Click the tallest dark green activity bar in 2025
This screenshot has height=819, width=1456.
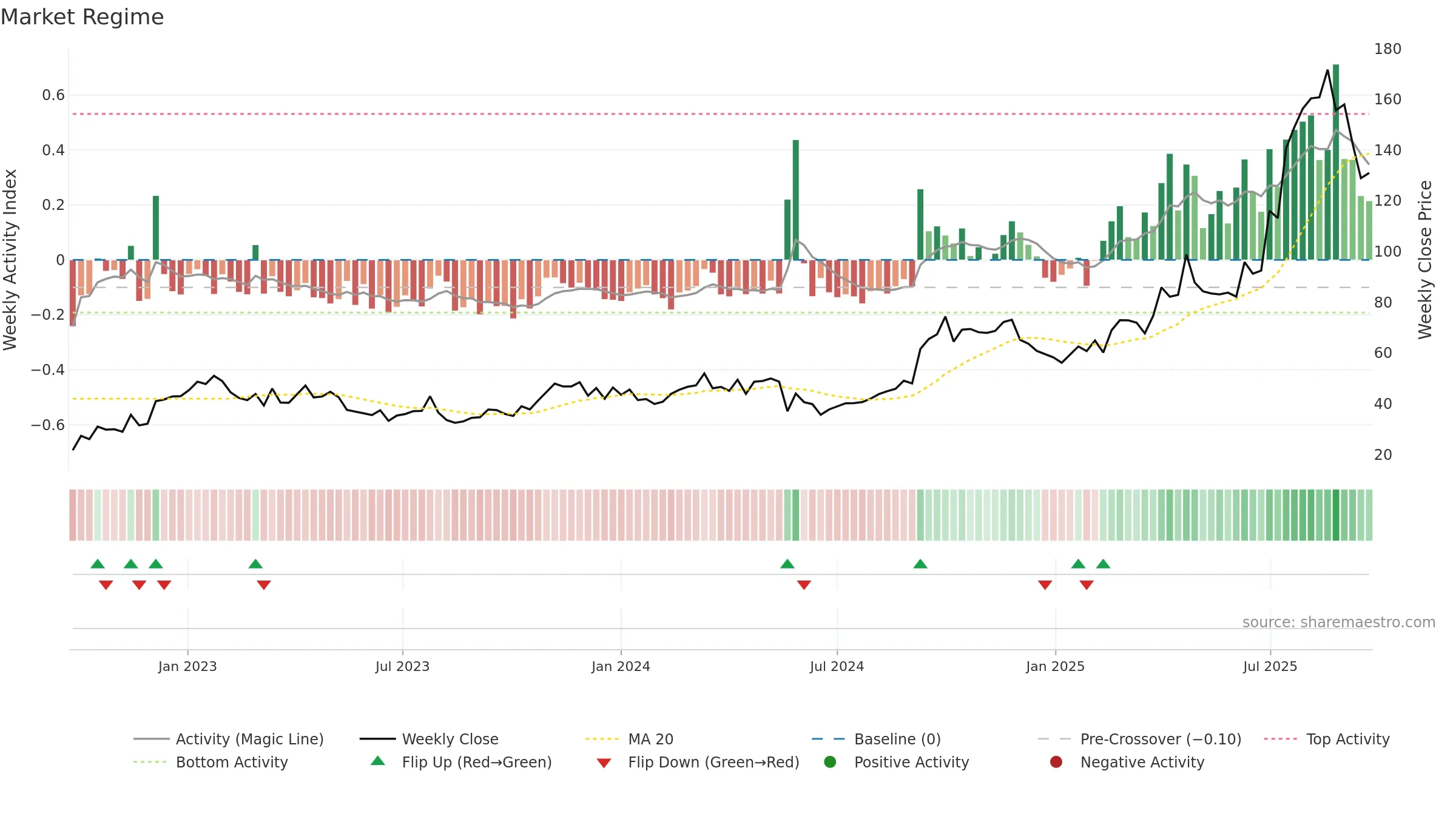click(x=1336, y=162)
